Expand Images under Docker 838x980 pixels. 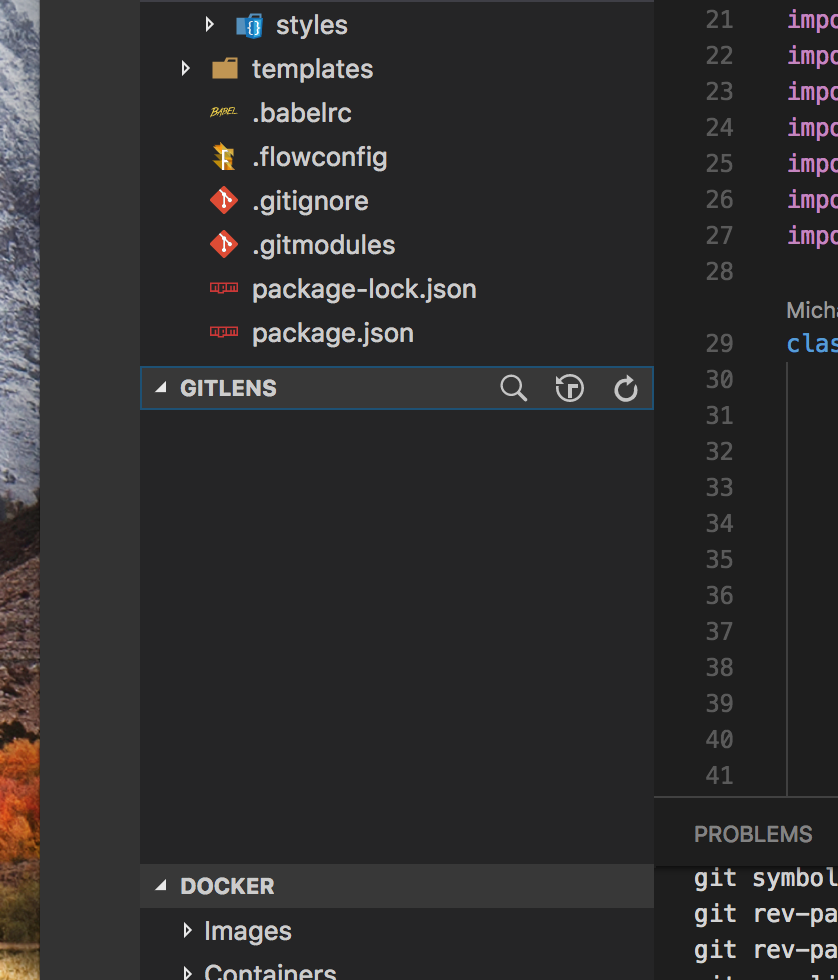[x=185, y=930]
